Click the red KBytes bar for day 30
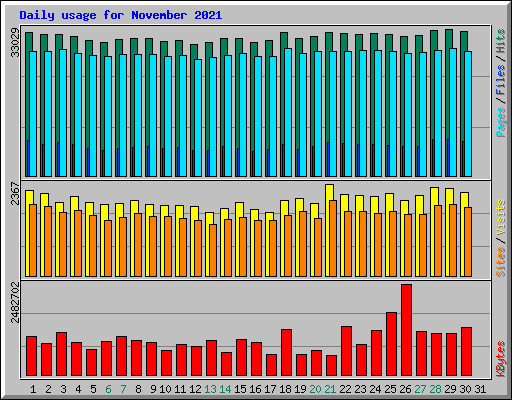Screen dimensions: 512x400 466,352
